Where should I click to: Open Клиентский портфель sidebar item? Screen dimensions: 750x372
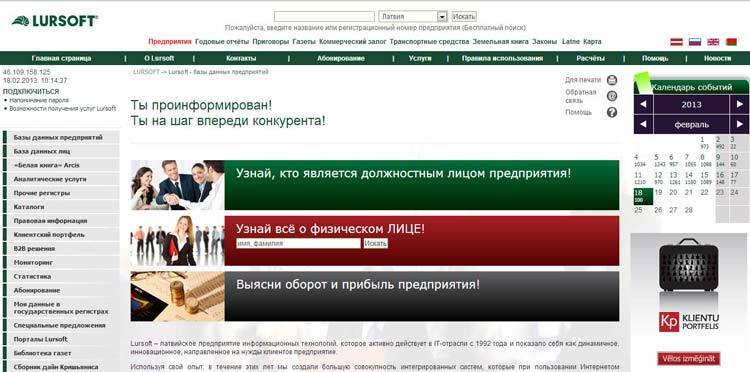coord(61,235)
